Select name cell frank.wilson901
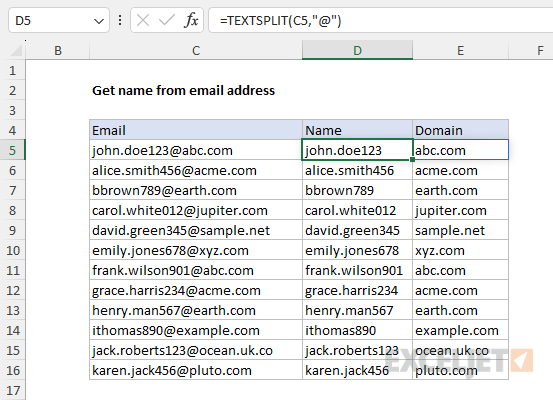The image size is (553, 400). tap(357, 270)
